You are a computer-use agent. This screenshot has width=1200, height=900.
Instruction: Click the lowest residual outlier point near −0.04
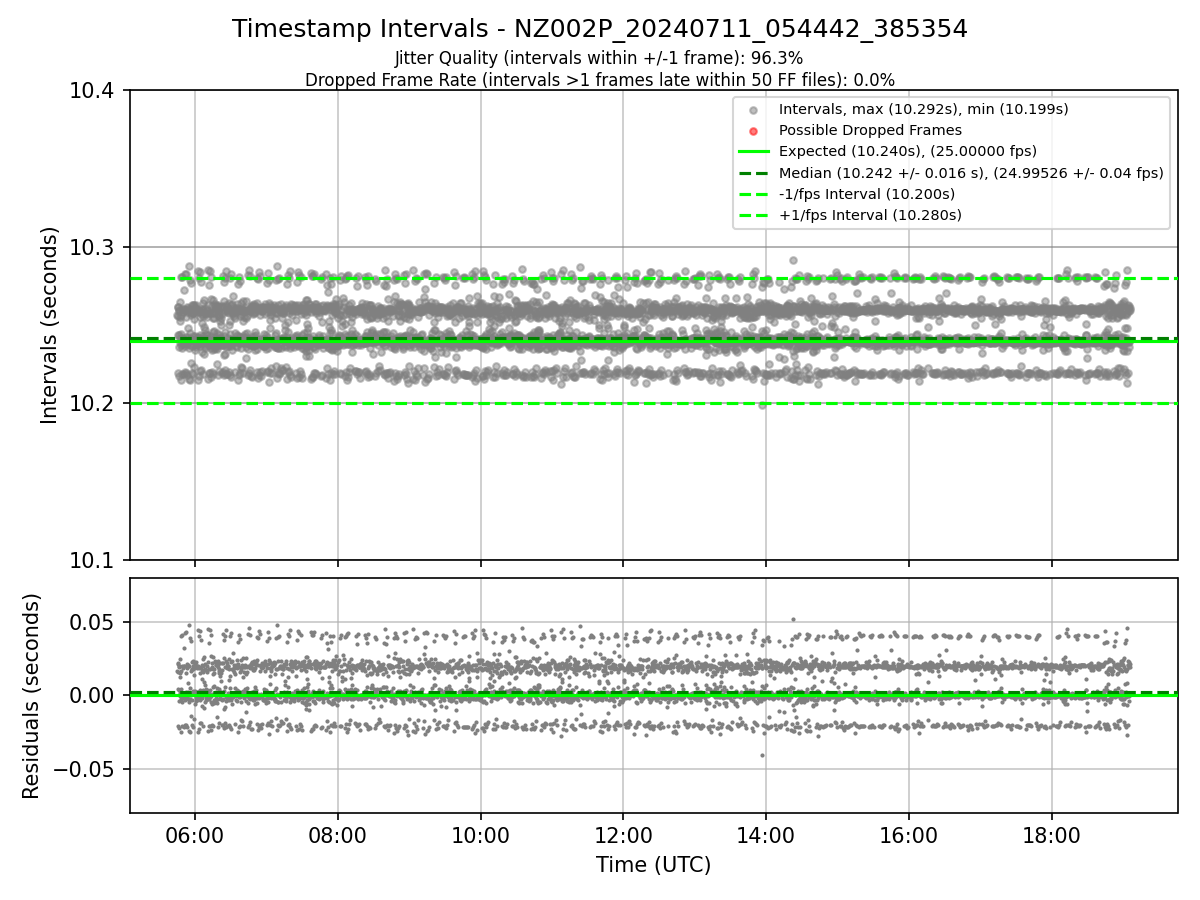(x=762, y=755)
